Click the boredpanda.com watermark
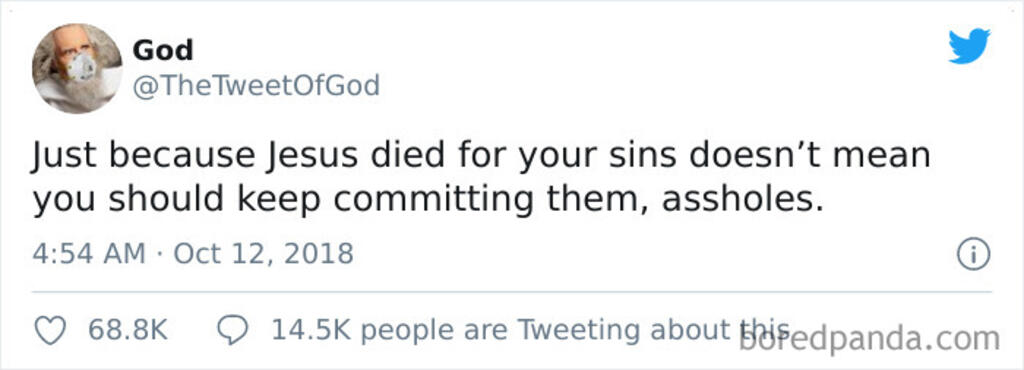 pyautogui.click(x=869, y=339)
